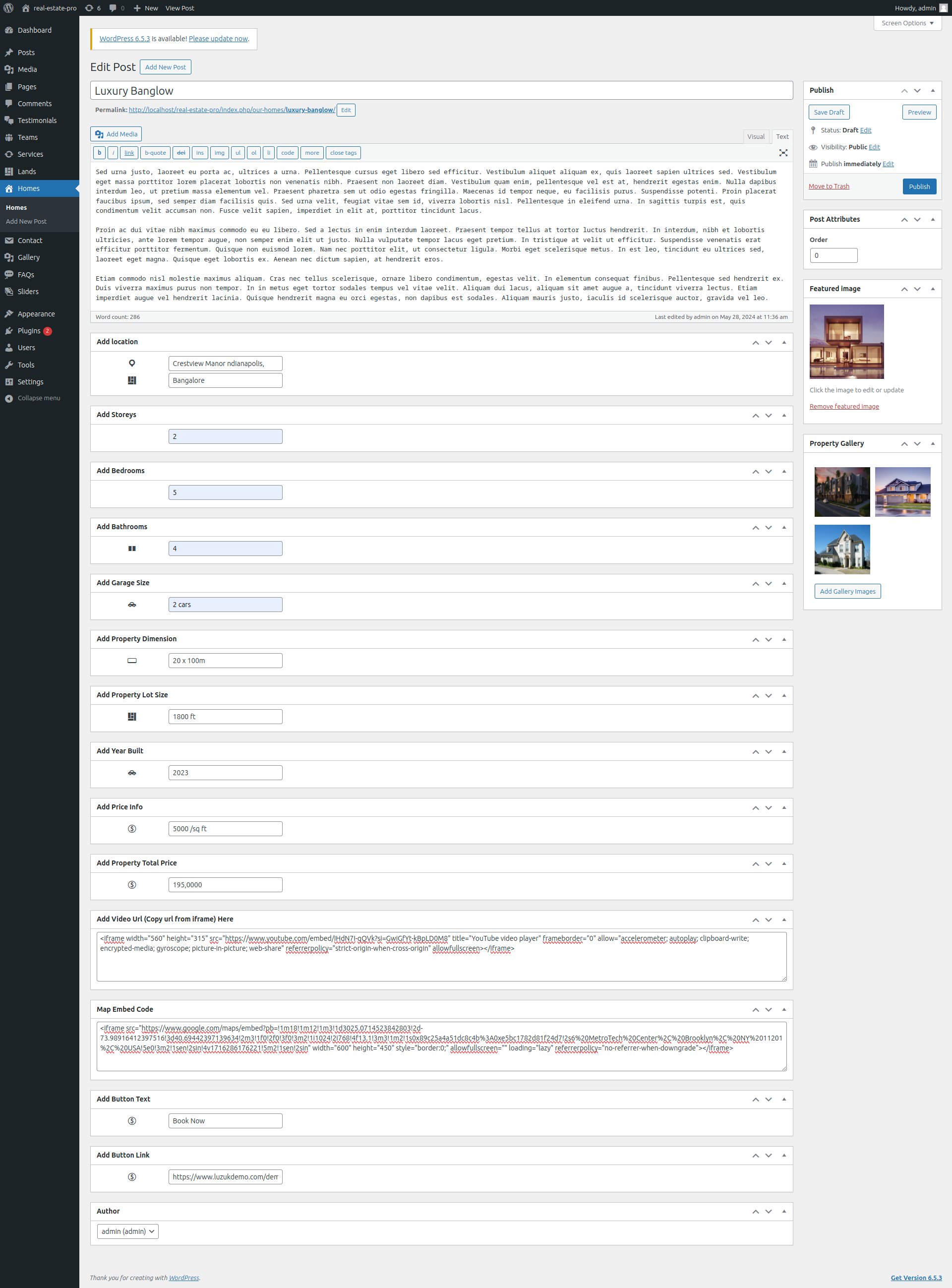Open the Author select dropdown
This screenshot has height=1288, width=952.
pyautogui.click(x=127, y=1231)
